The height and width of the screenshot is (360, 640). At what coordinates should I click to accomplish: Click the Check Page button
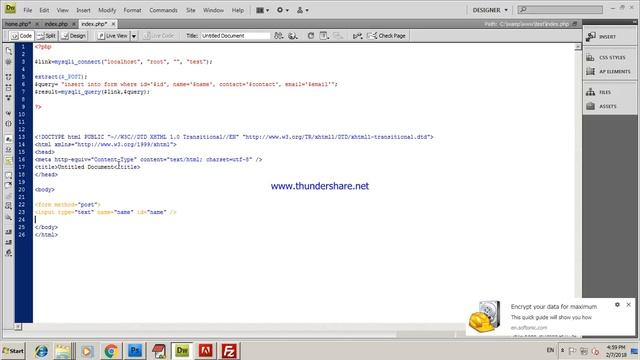[386, 36]
